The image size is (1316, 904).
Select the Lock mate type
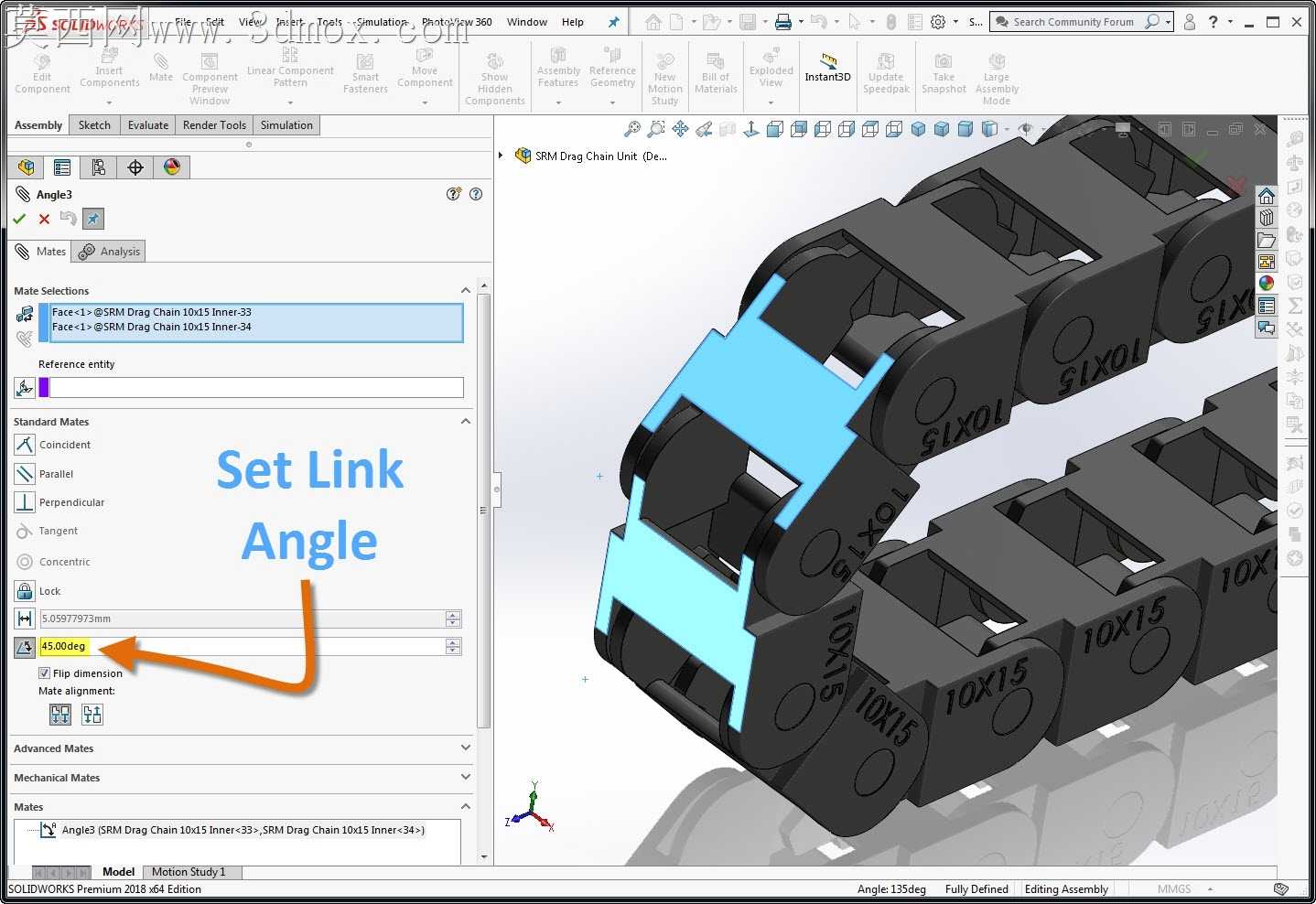pyautogui.click(x=25, y=591)
